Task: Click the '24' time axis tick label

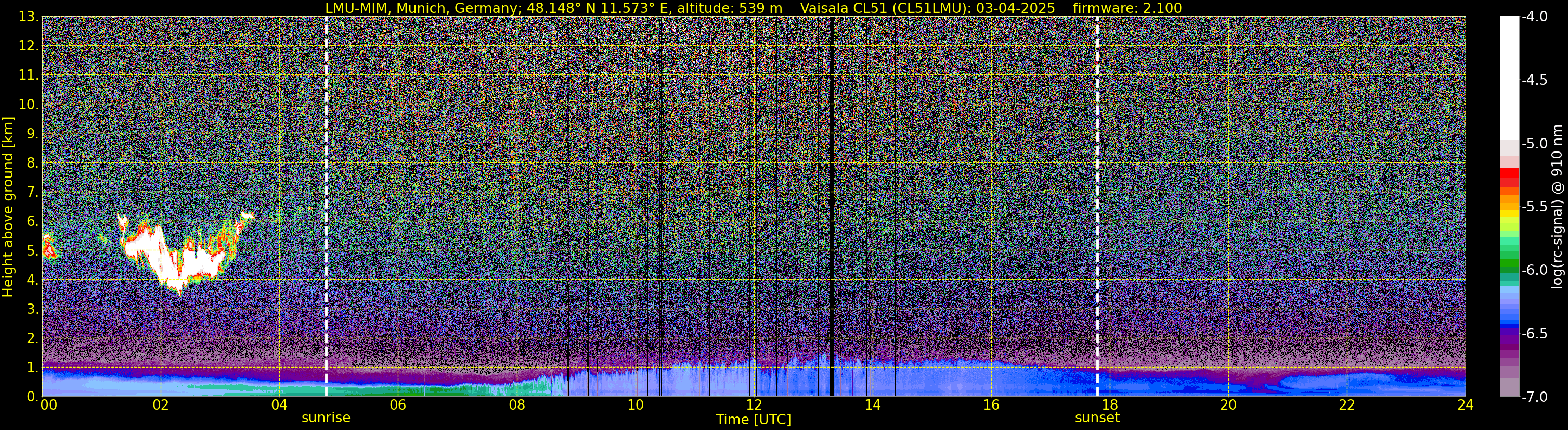Action: [1466, 404]
